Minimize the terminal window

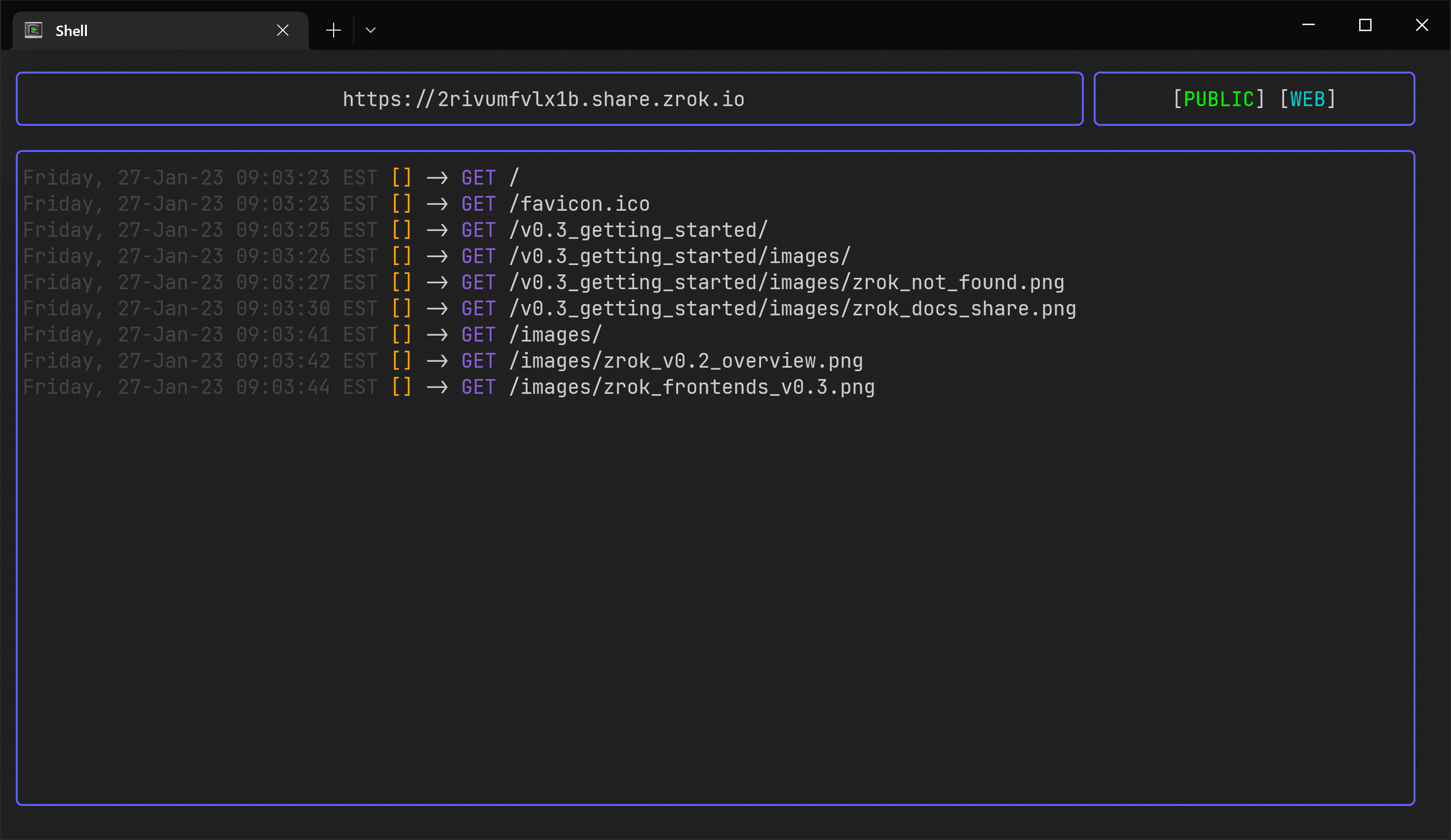pyautogui.click(x=1308, y=25)
